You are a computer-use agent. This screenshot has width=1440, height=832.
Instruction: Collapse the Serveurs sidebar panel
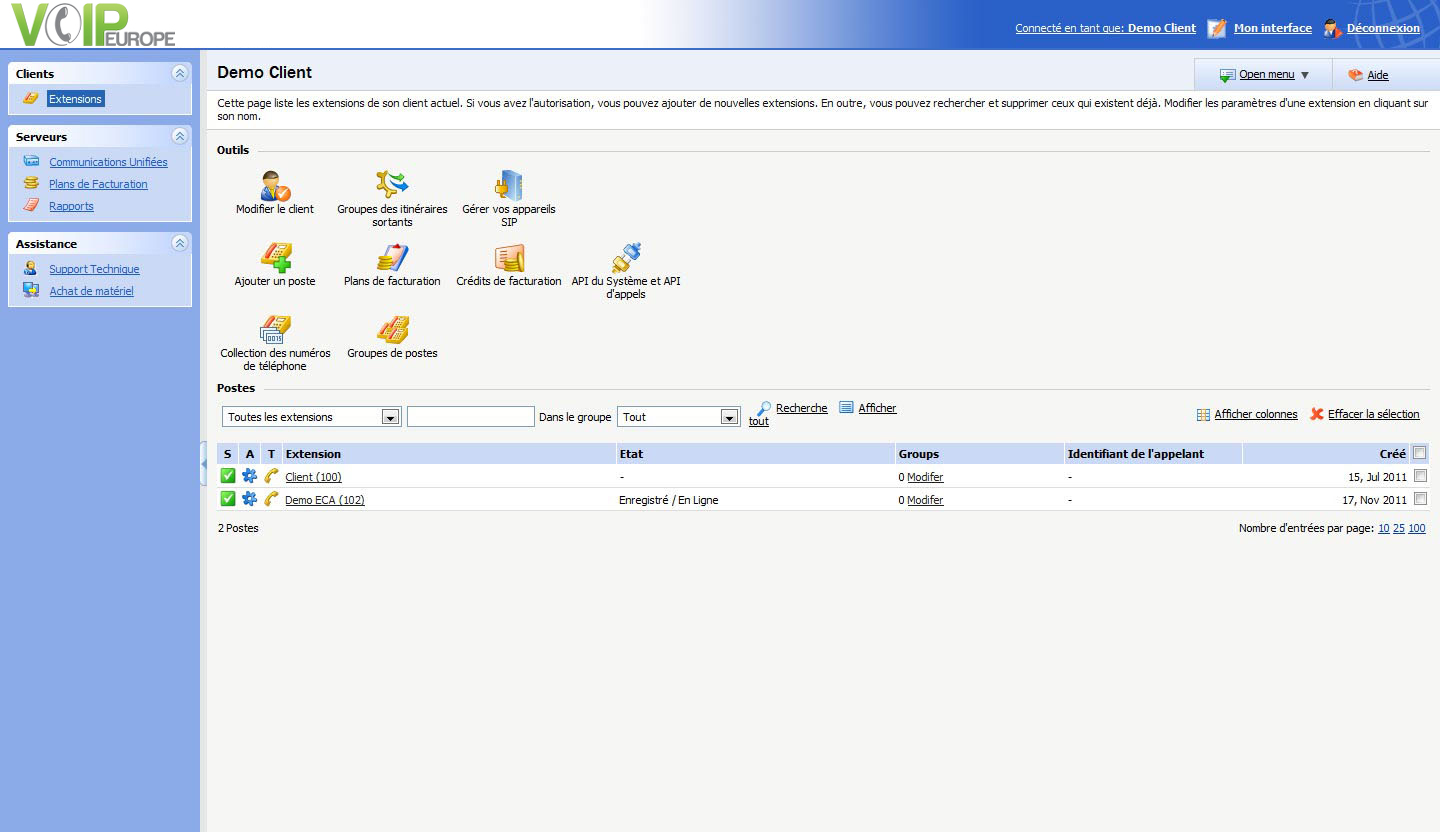point(179,136)
